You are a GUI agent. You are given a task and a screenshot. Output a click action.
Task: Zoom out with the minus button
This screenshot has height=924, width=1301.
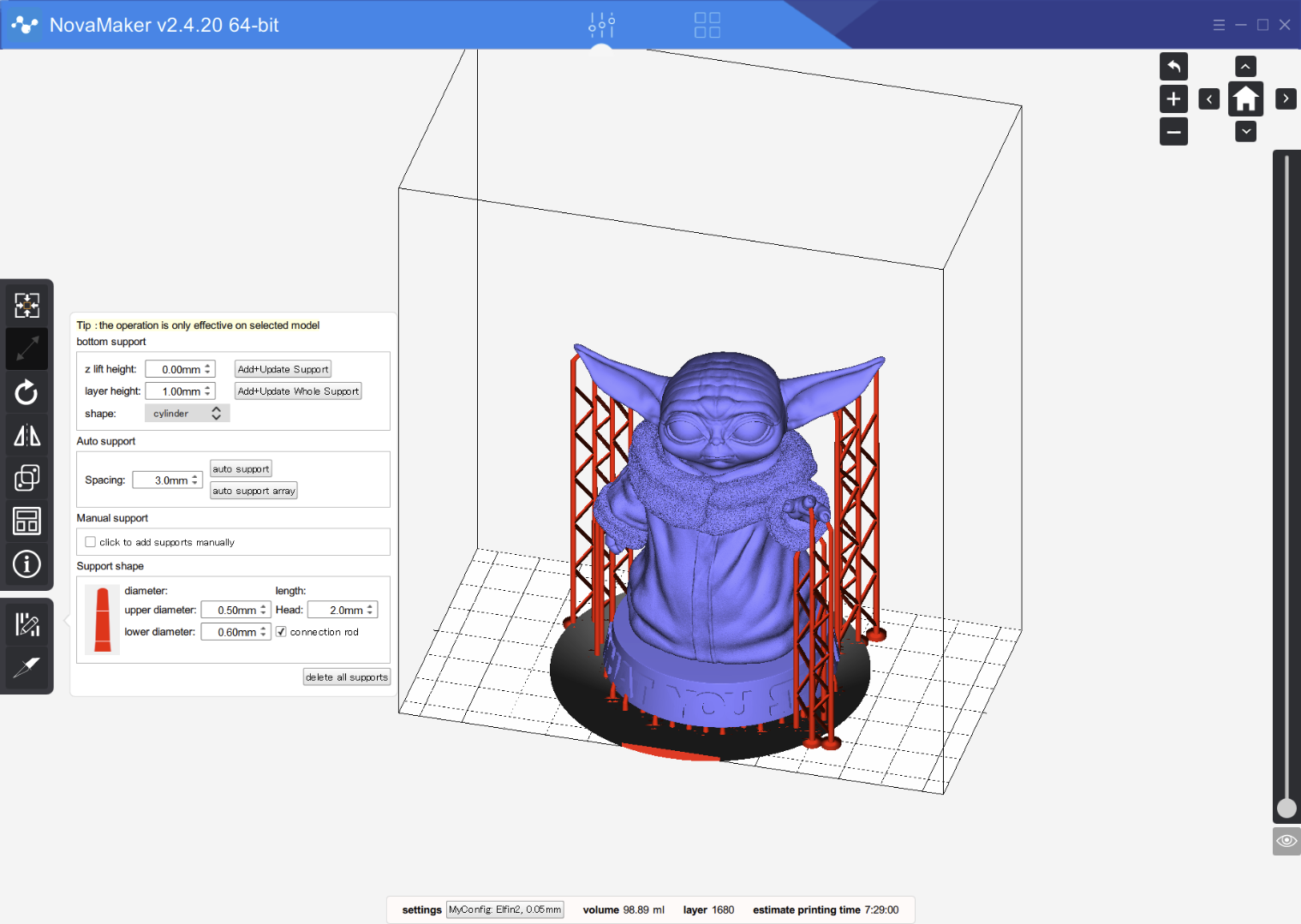[1173, 132]
